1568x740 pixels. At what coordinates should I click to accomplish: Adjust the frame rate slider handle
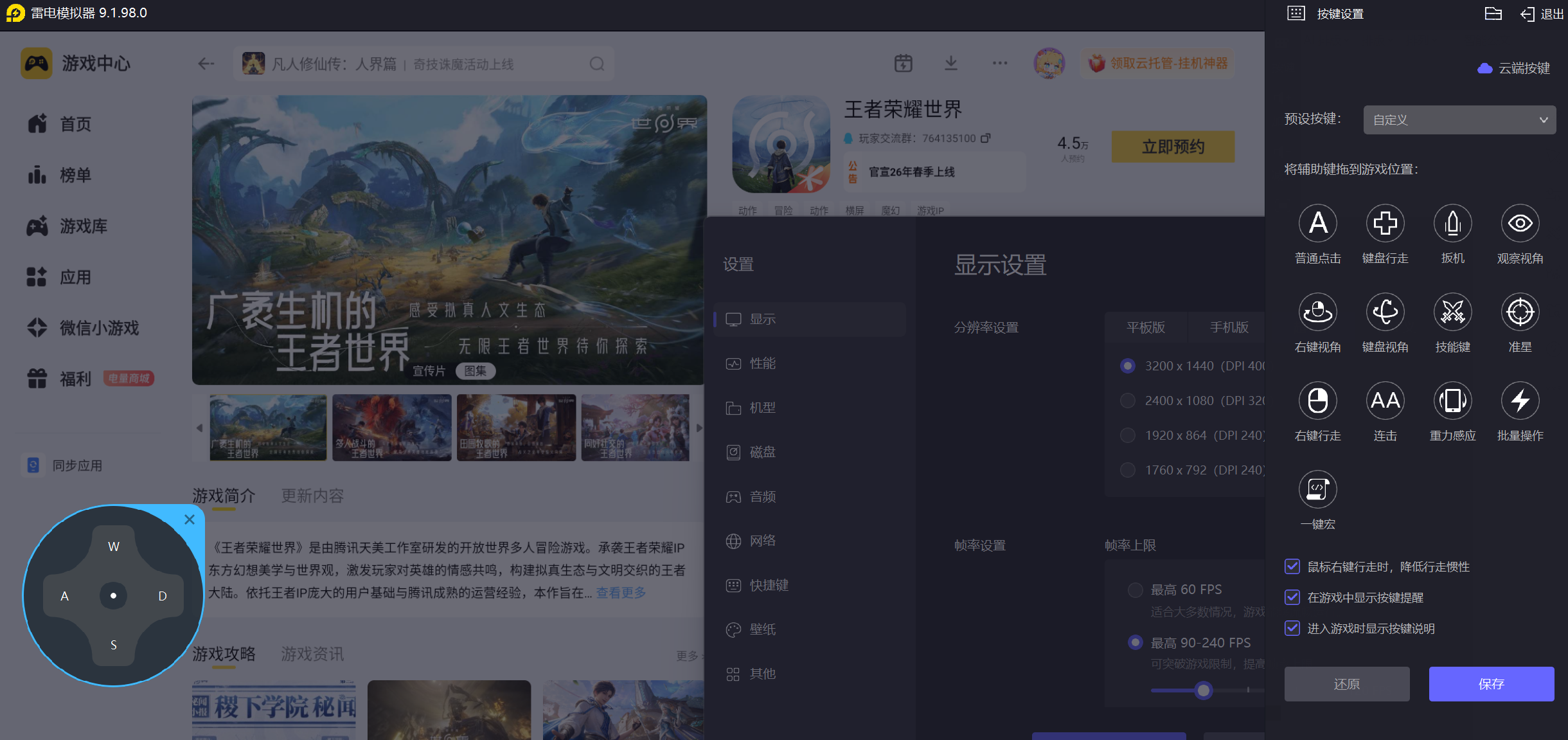coord(1203,690)
